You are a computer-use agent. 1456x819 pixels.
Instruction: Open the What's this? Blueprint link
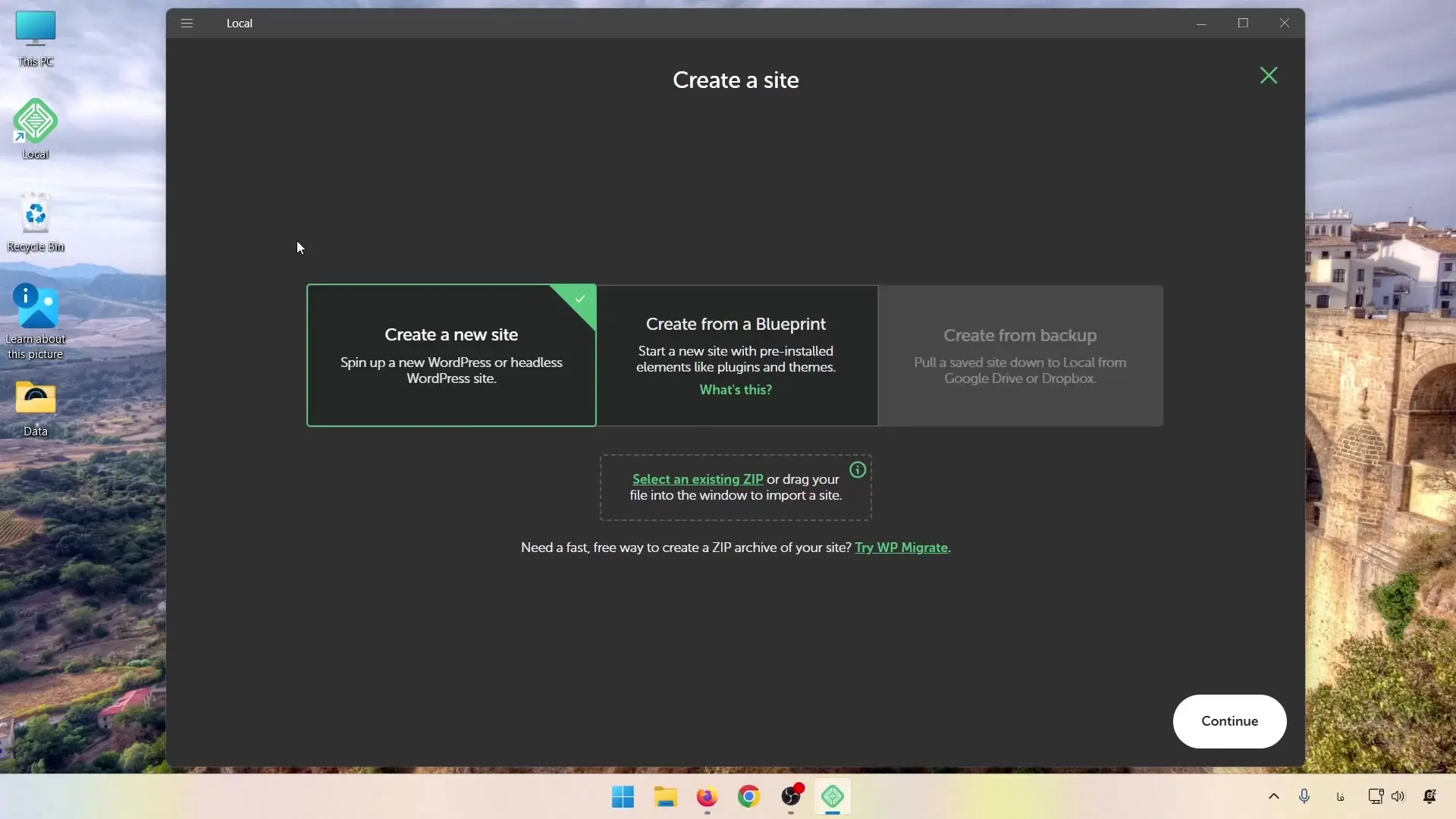(x=736, y=390)
